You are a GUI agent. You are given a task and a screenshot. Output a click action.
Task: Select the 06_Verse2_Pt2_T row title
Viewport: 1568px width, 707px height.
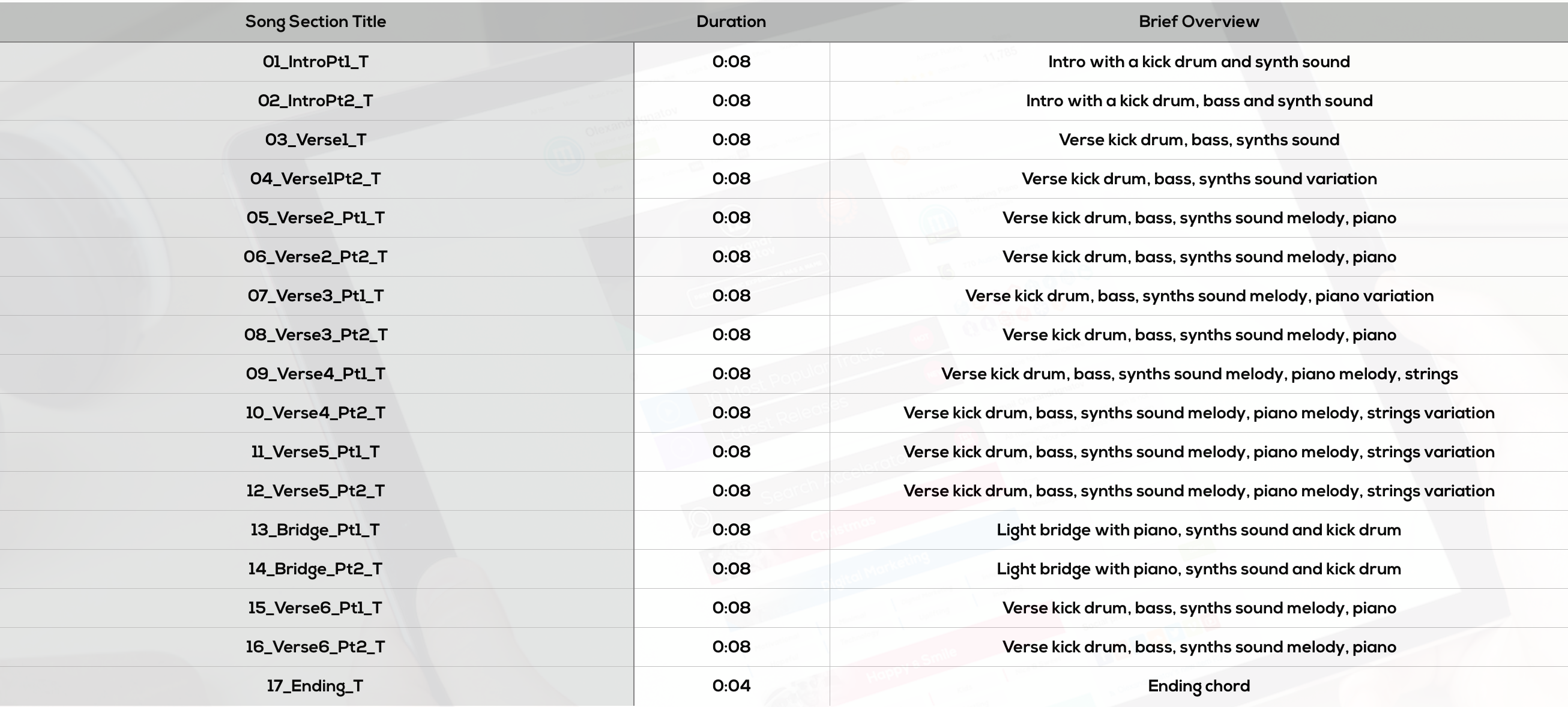pos(315,256)
